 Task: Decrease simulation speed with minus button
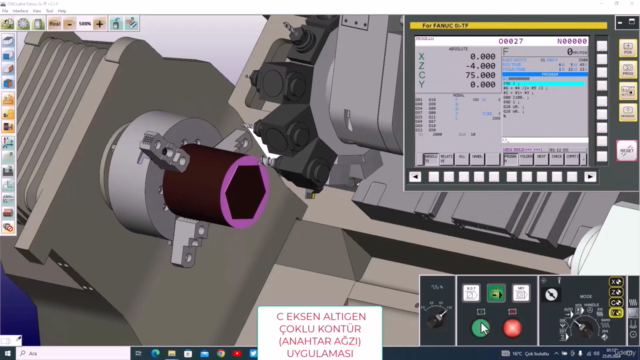(x=69, y=24)
